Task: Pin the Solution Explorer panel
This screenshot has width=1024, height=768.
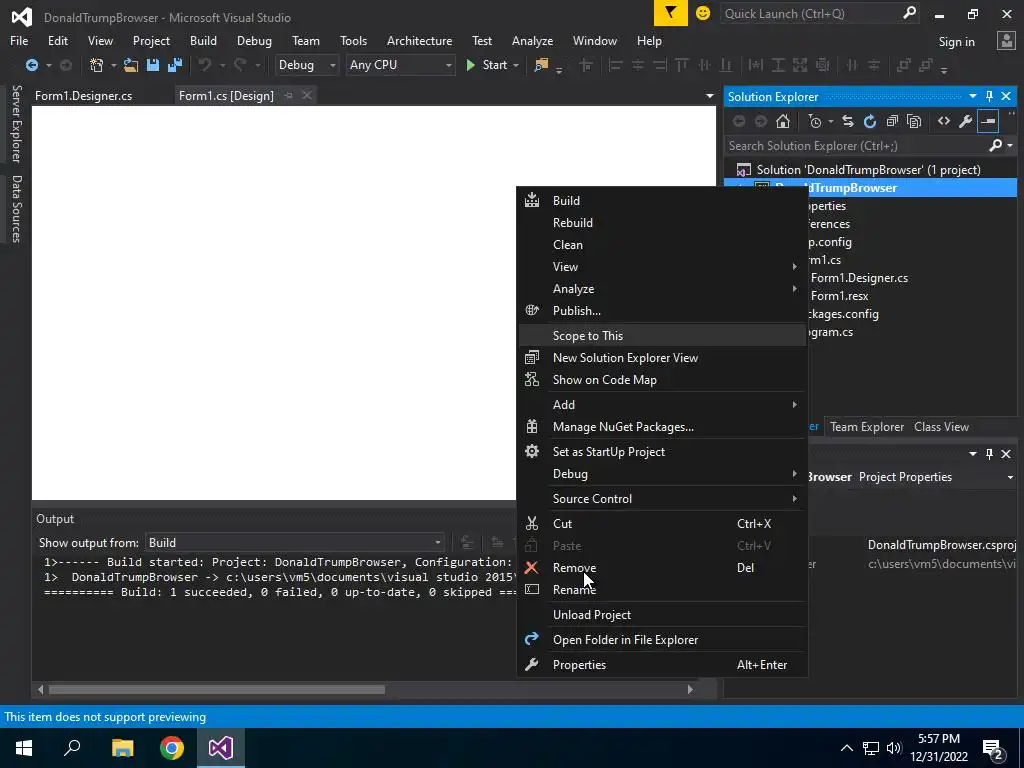Action: coord(989,97)
